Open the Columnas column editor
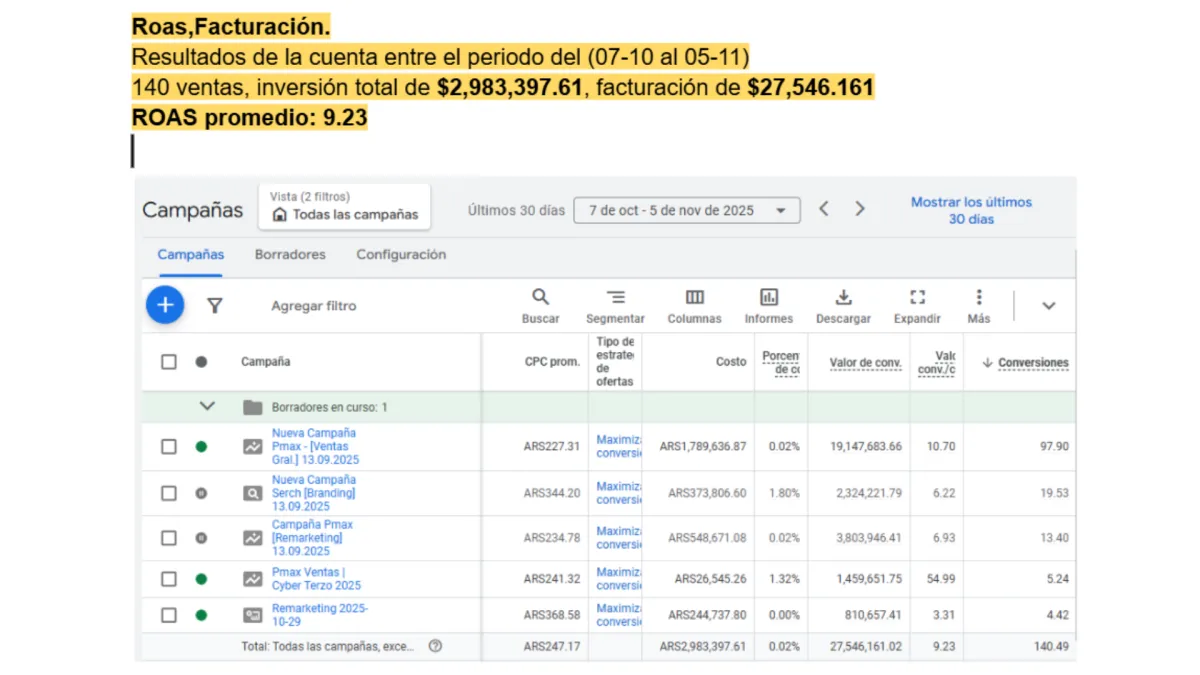Viewport: 1200px width, 675px height. coord(694,297)
